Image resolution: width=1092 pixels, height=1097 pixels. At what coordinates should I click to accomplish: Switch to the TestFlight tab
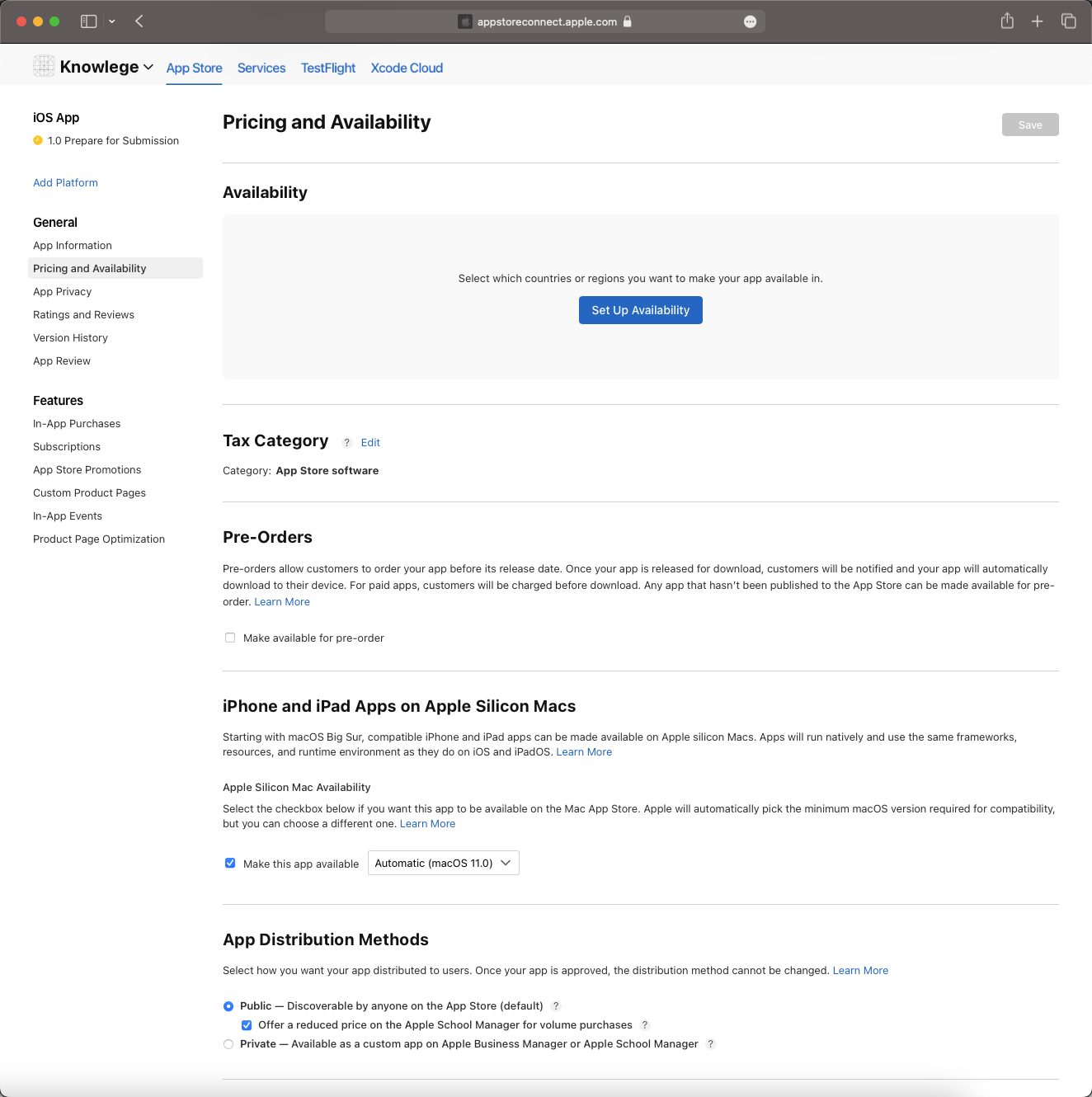click(x=328, y=68)
